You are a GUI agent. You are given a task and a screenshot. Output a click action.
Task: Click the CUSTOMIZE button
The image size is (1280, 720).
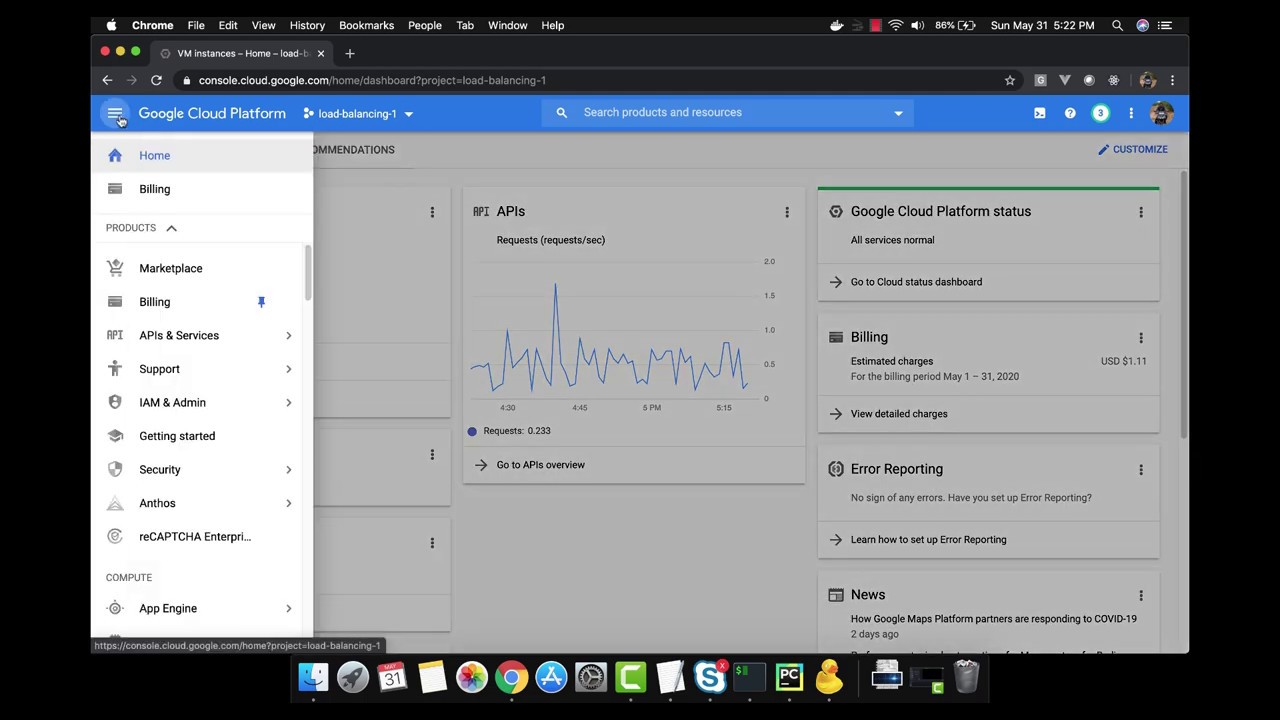pyautogui.click(x=1132, y=149)
